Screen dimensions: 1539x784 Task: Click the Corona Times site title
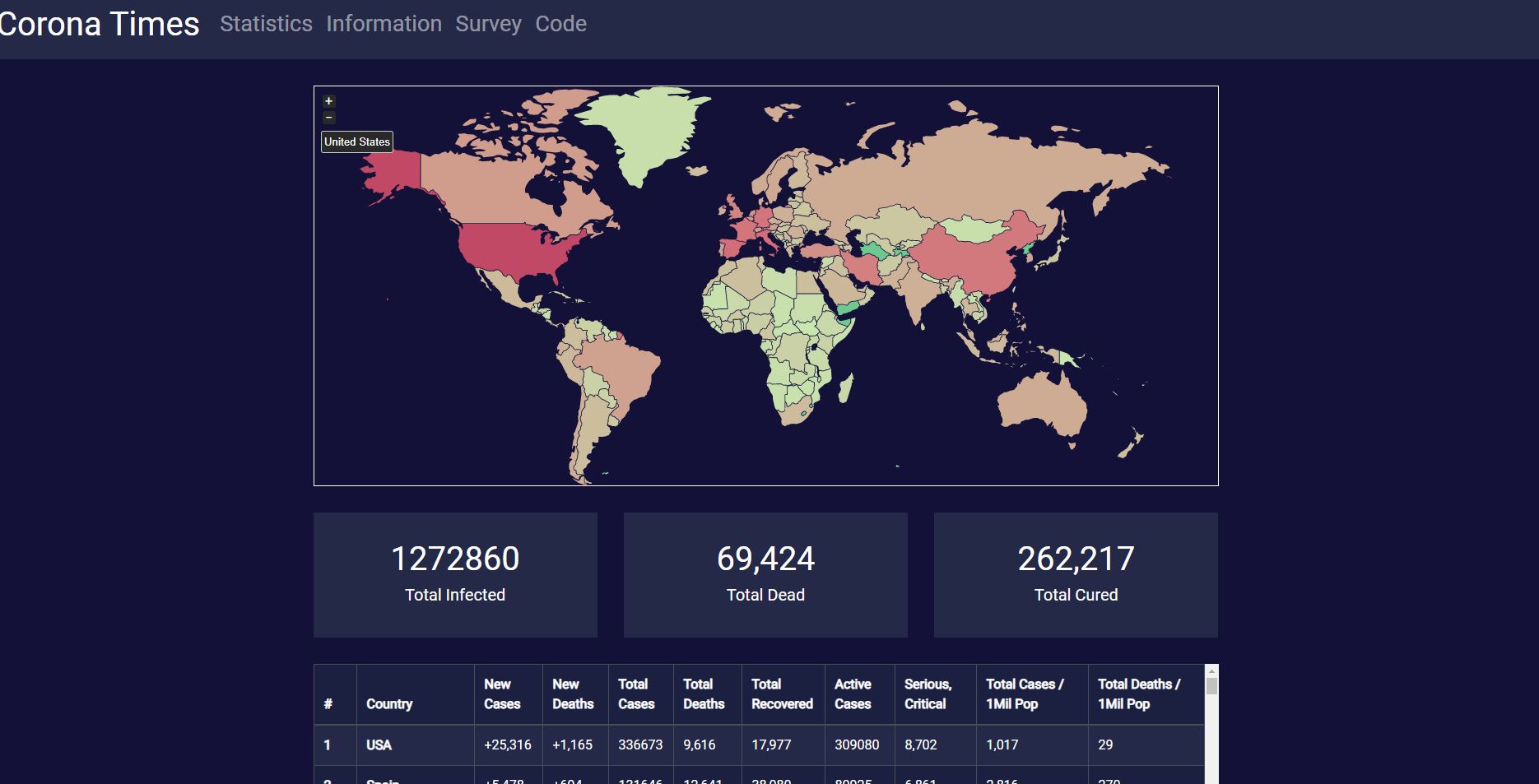(100, 24)
